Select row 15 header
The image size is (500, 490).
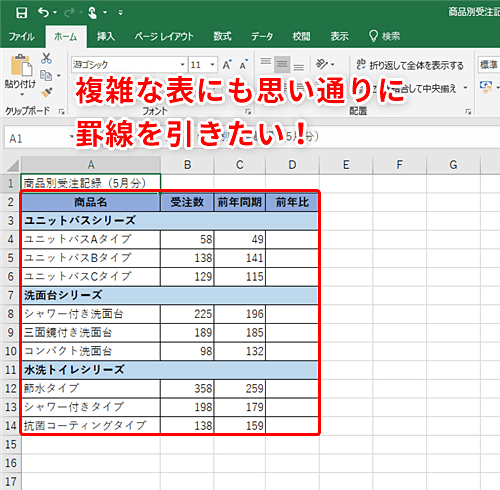click(x=11, y=445)
